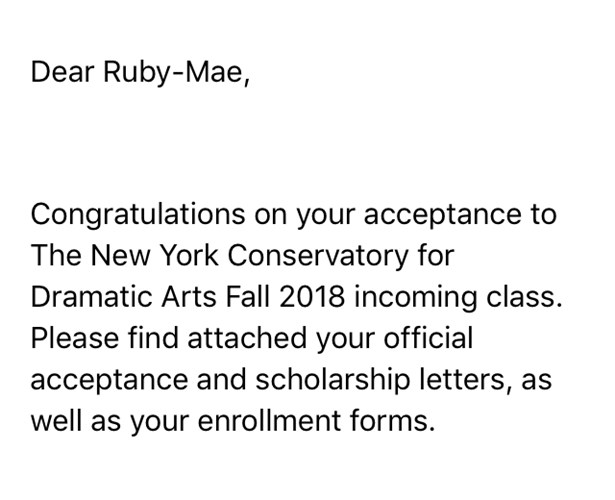Image resolution: width=615 pixels, height=500 pixels.
Task: Click the word Arts
Action: [x=189, y=296]
